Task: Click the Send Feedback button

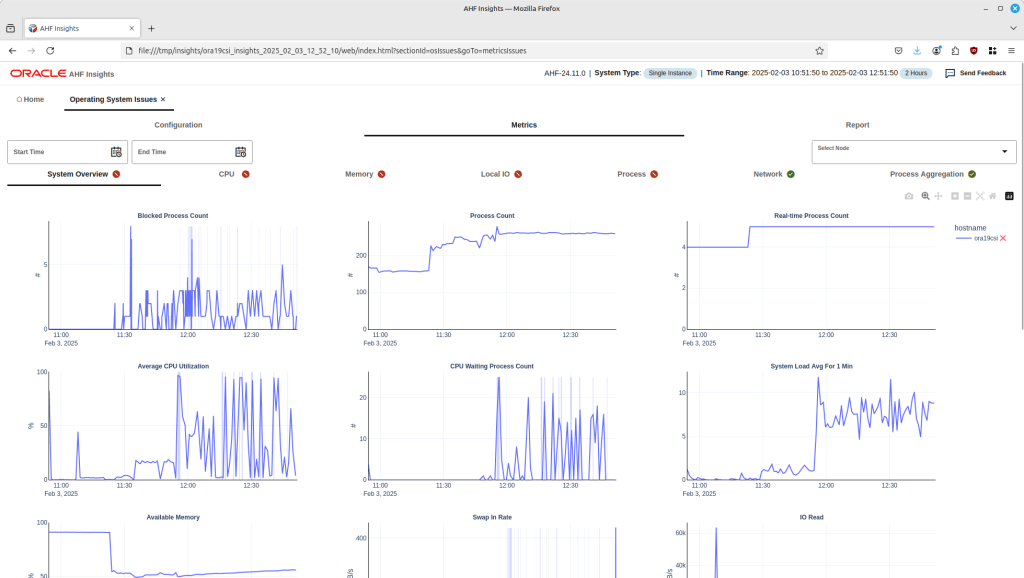Action: tap(975, 73)
